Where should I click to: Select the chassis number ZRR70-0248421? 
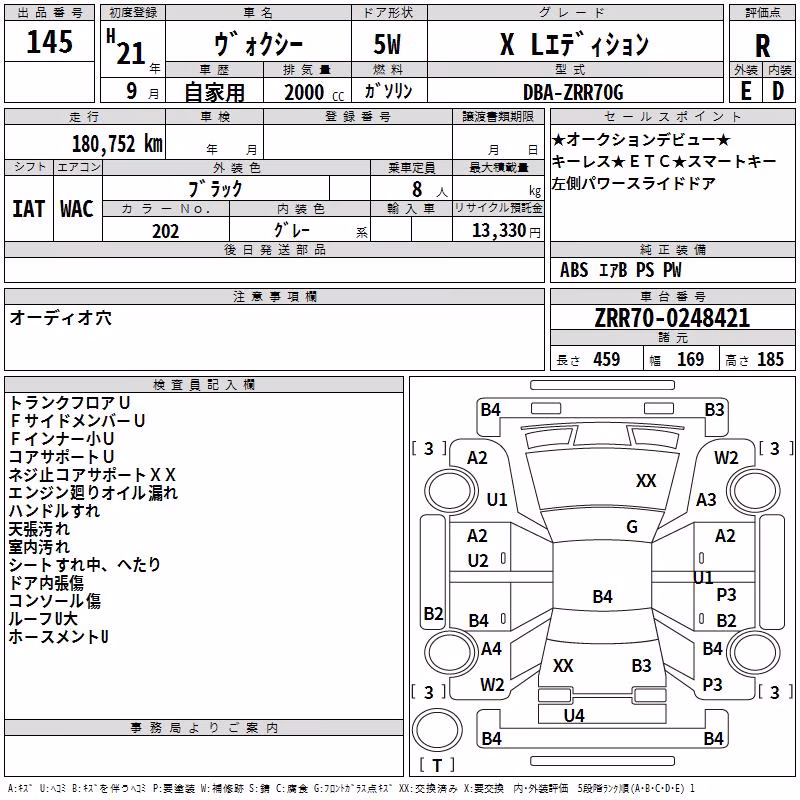672,318
